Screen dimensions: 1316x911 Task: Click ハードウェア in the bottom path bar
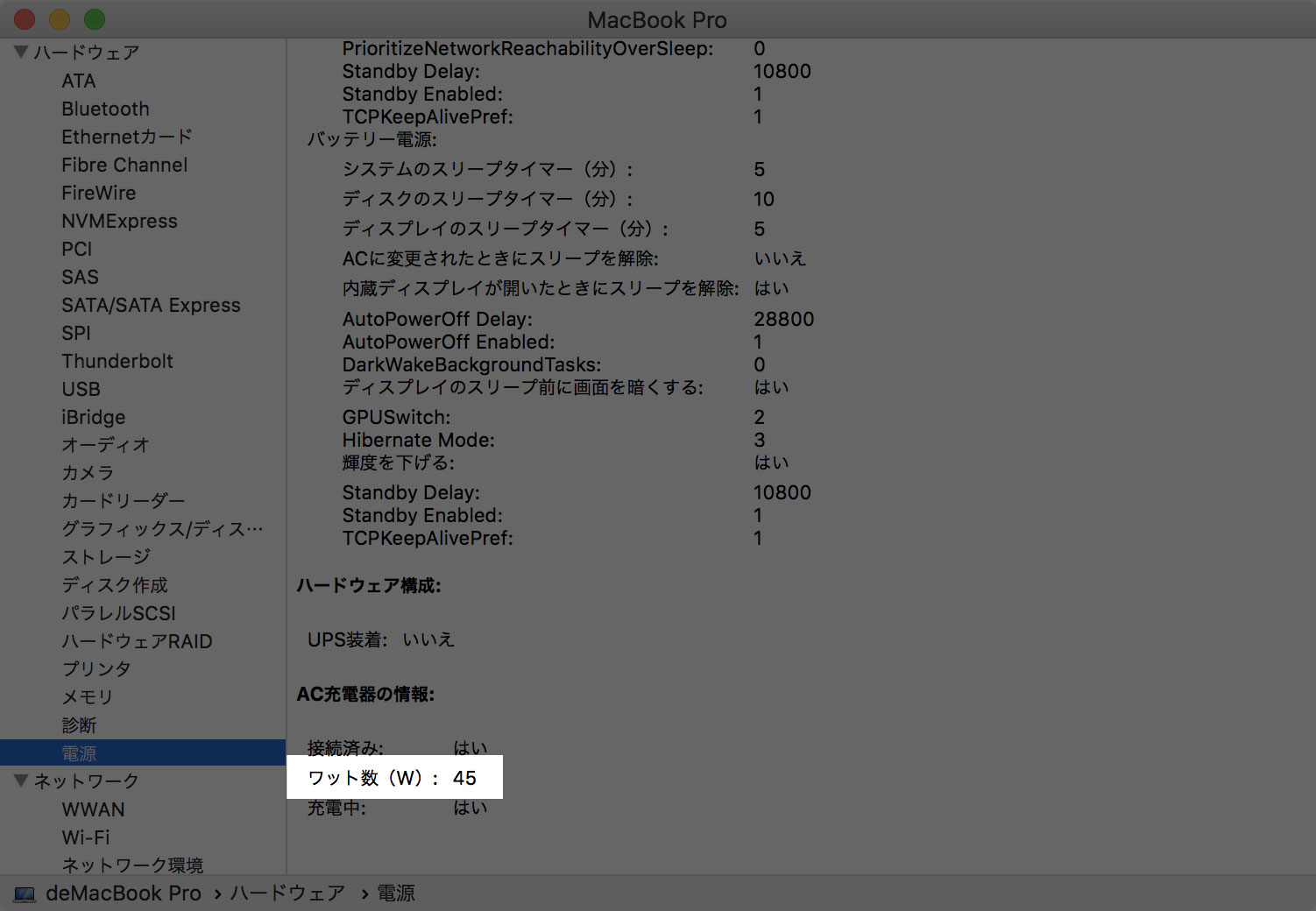click(287, 893)
